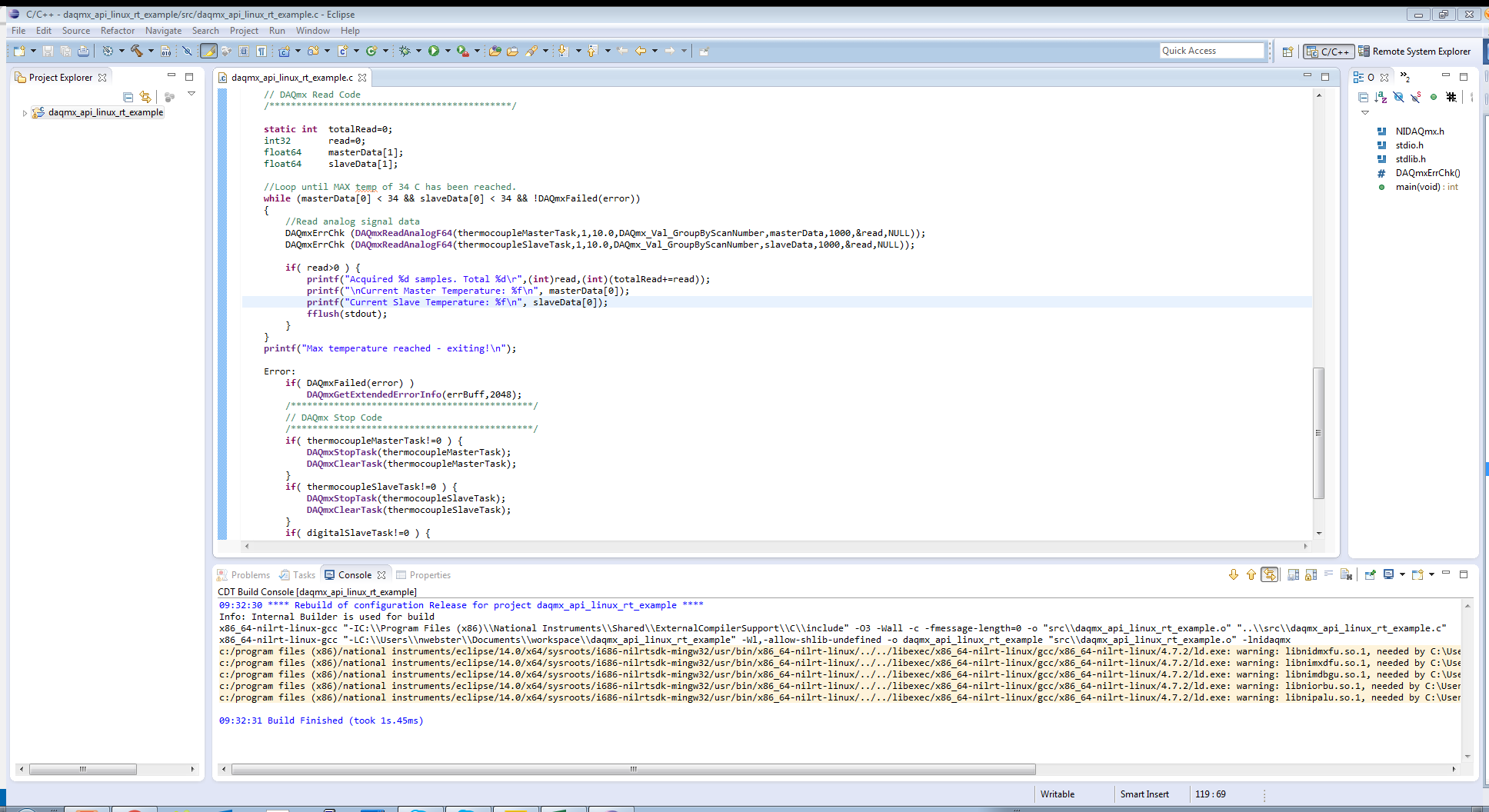Click the green Run button

[x=434, y=51]
